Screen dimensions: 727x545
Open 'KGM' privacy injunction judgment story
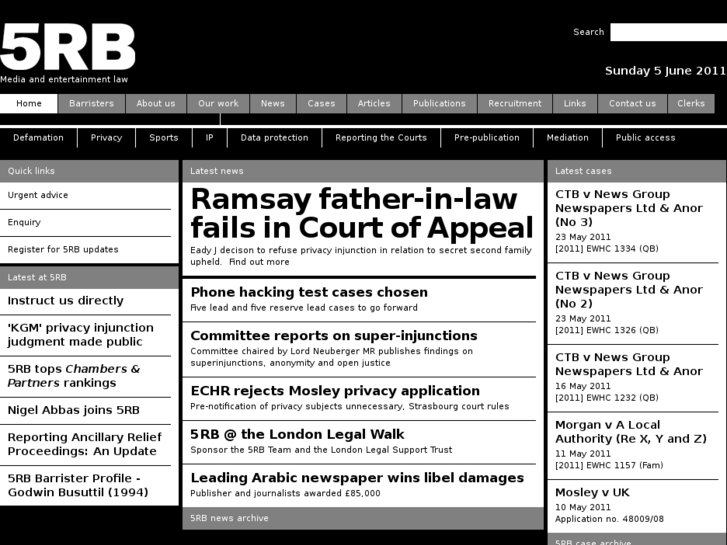pos(80,334)
